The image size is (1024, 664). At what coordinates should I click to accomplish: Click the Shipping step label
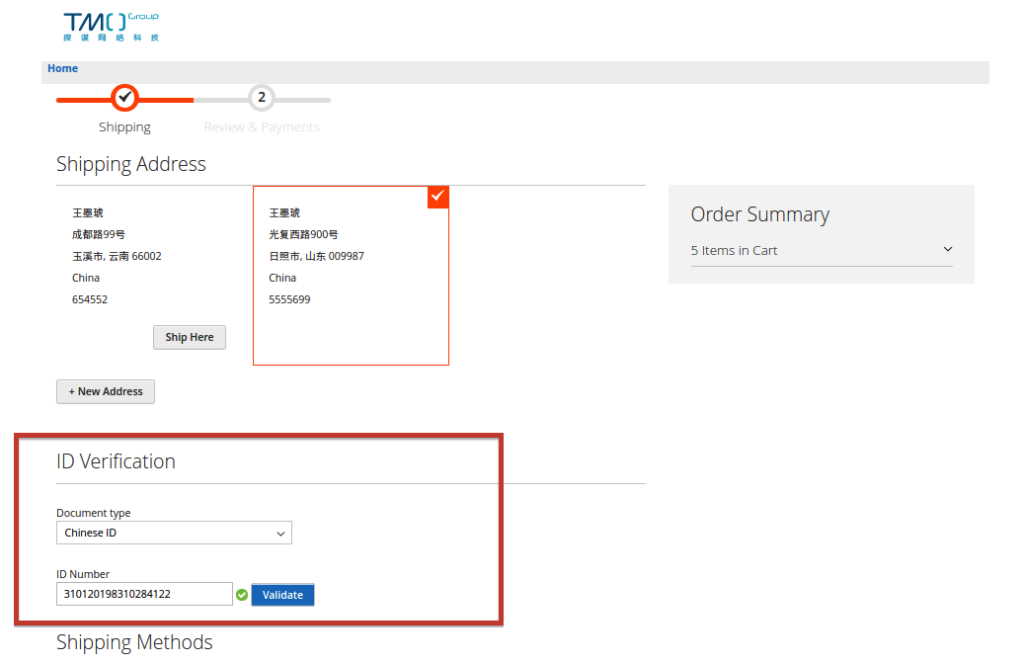125,127
